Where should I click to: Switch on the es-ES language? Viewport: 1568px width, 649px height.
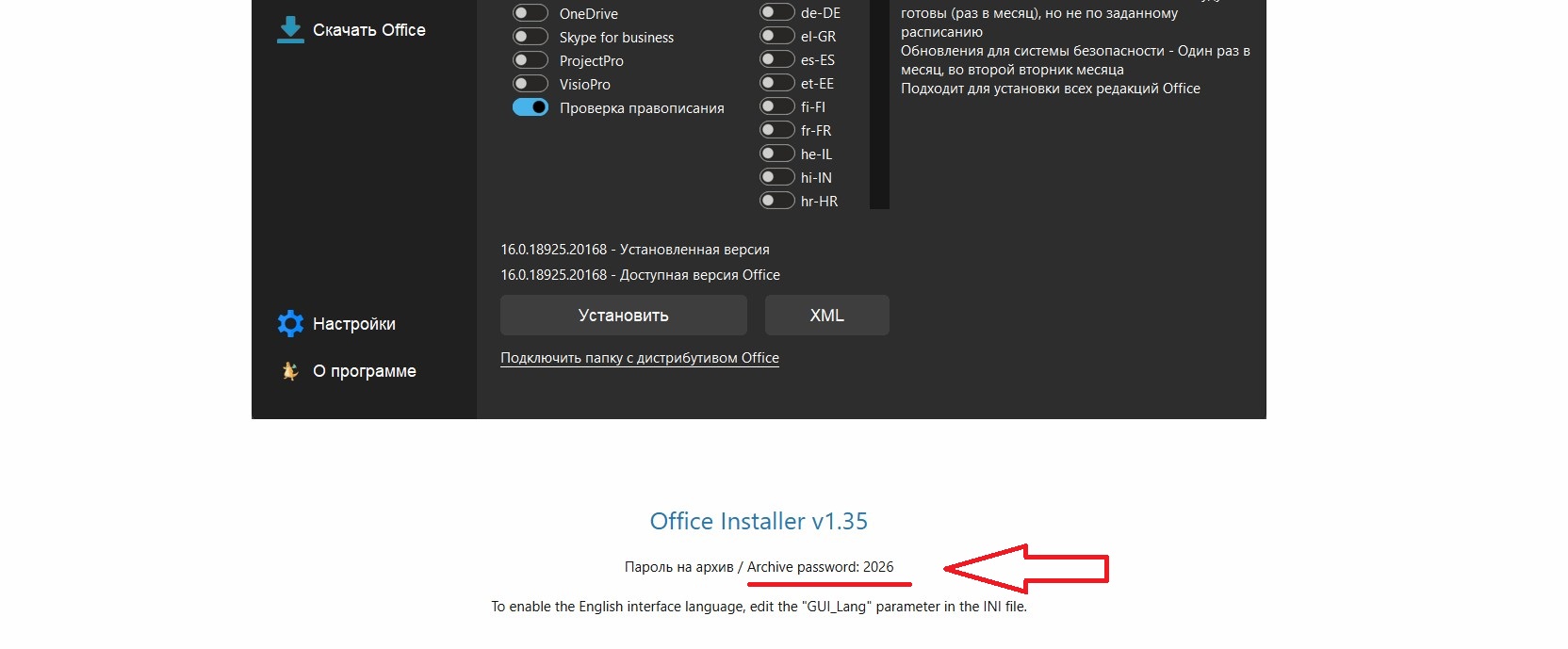[x=777, y=59]
